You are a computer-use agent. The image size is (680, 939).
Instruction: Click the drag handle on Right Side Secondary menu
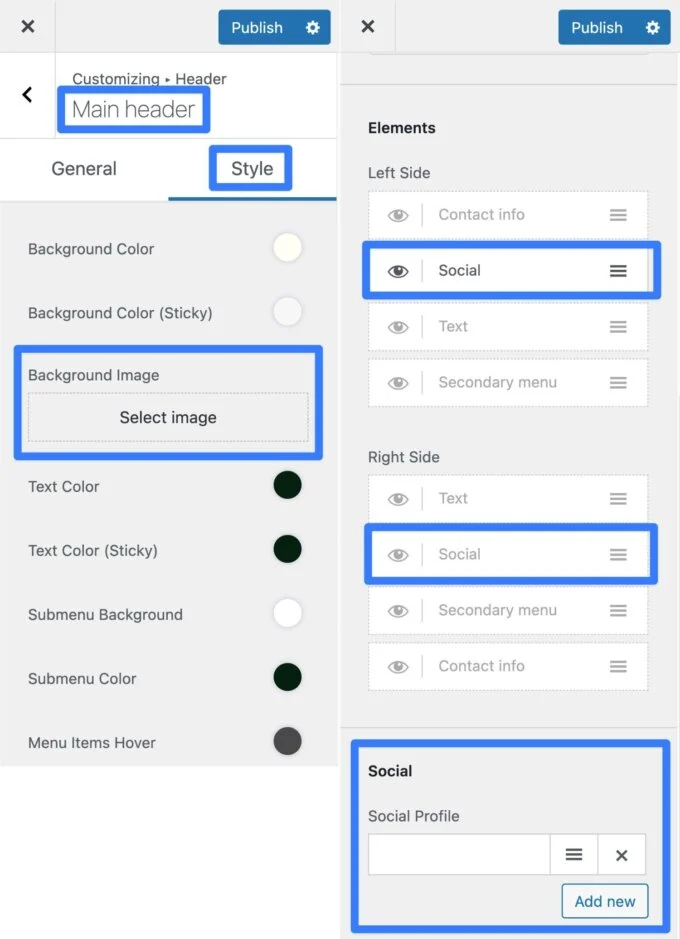click(618, 611)
